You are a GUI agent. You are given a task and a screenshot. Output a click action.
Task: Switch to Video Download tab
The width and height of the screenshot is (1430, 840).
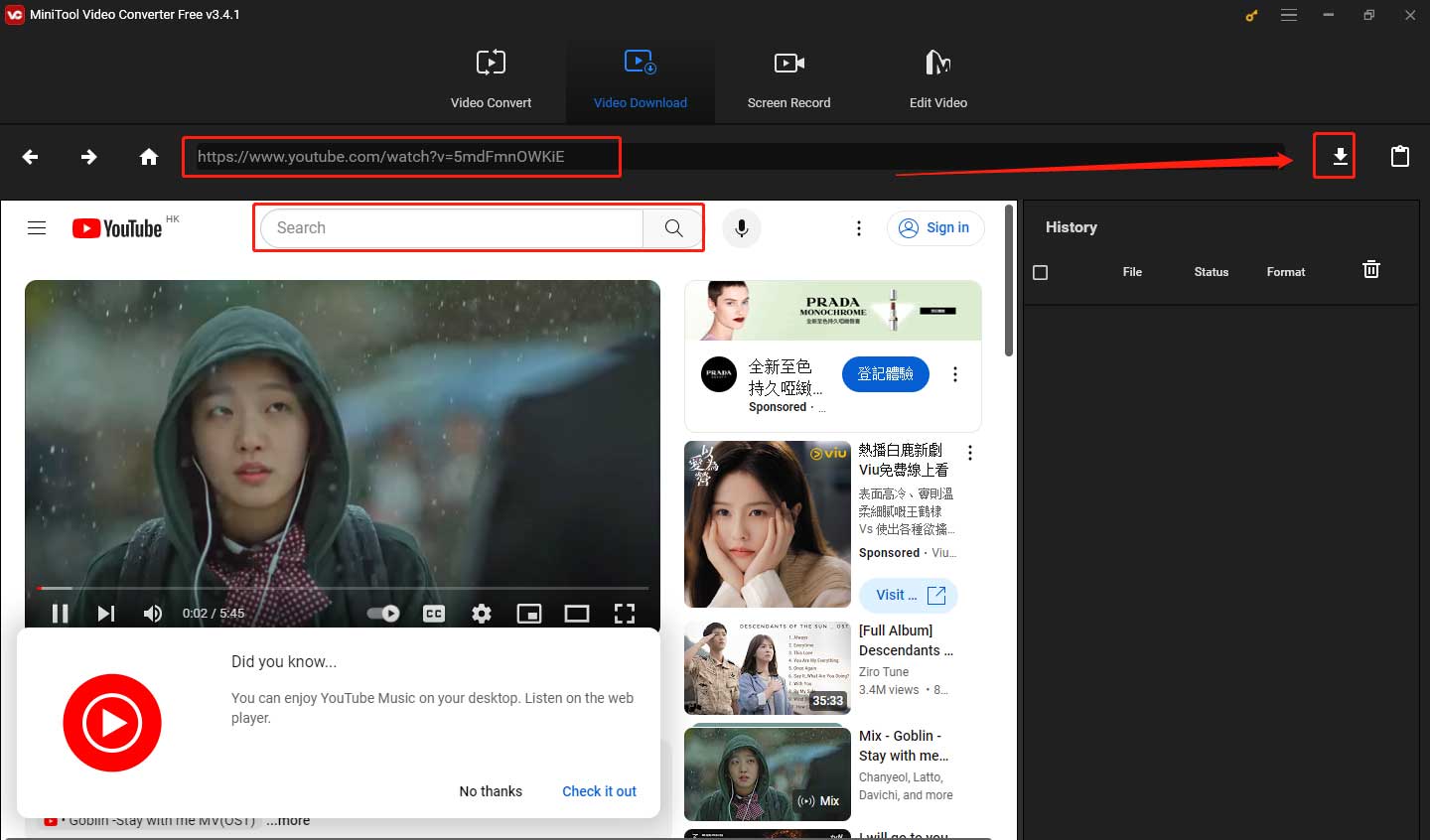pos(641,80)
